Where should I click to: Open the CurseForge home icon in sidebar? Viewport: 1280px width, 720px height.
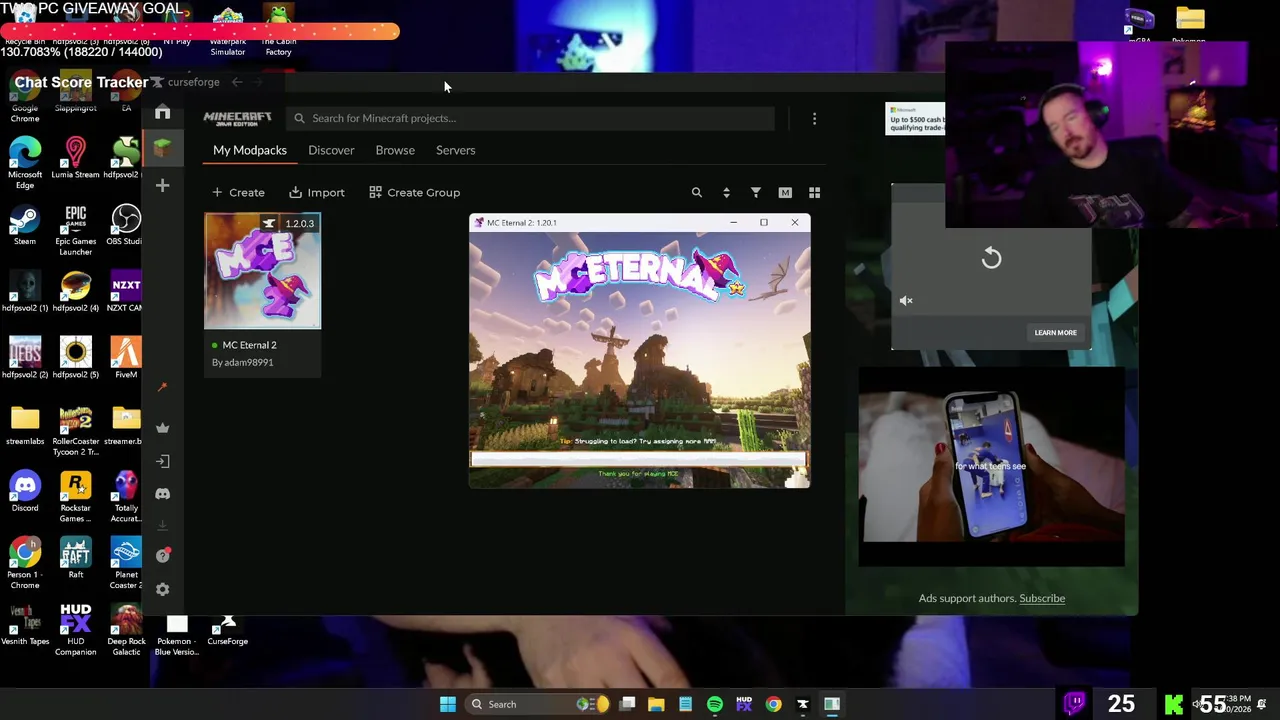162,113
